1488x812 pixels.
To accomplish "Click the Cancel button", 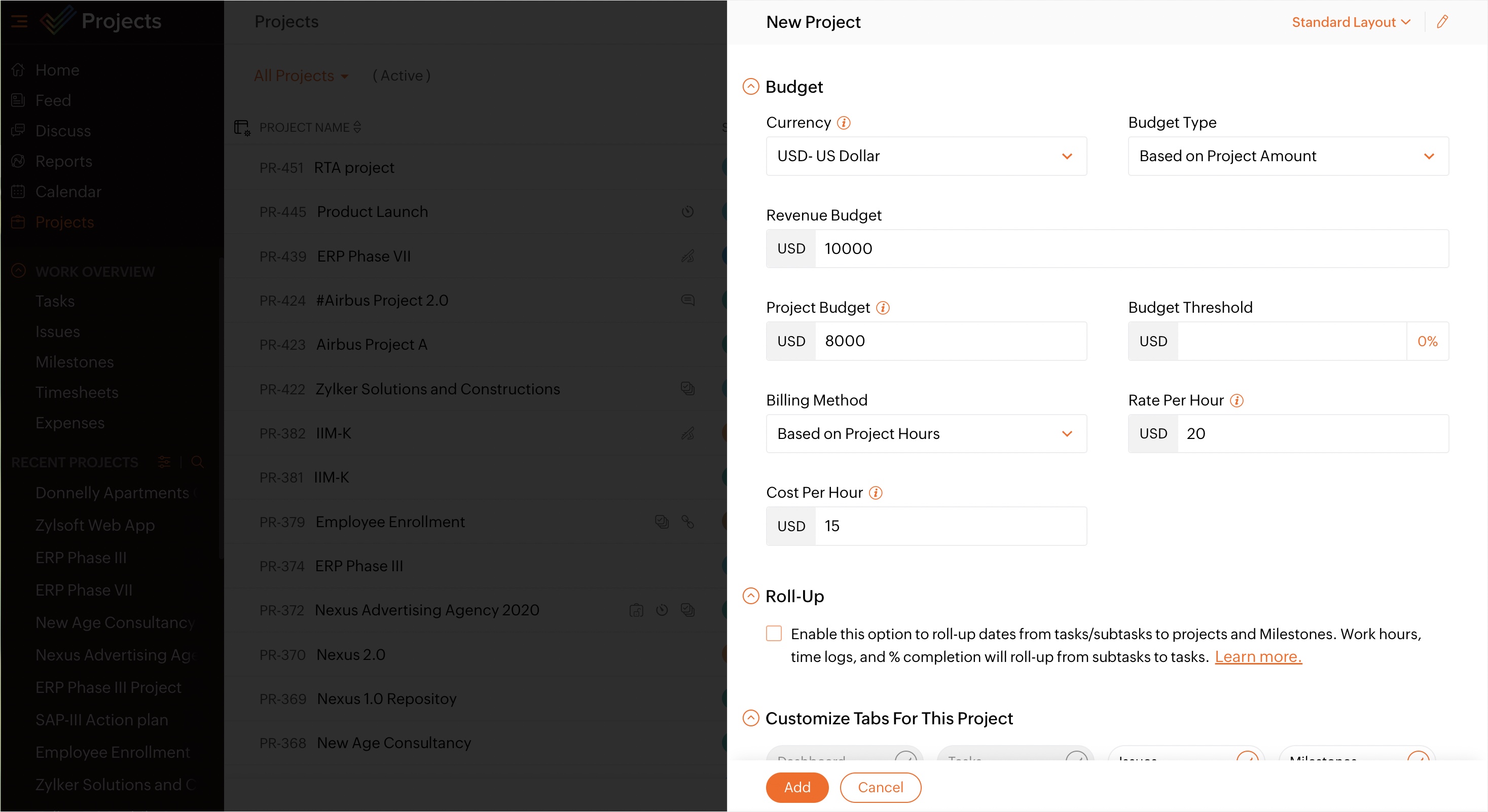I will 880,787.
